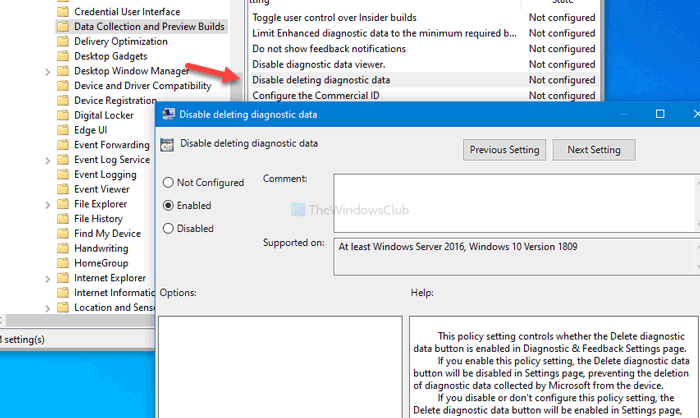Viewport: 700px width, 418px height.
Task: Expand the Internet Explorer tree node
Action: [47, 279]
